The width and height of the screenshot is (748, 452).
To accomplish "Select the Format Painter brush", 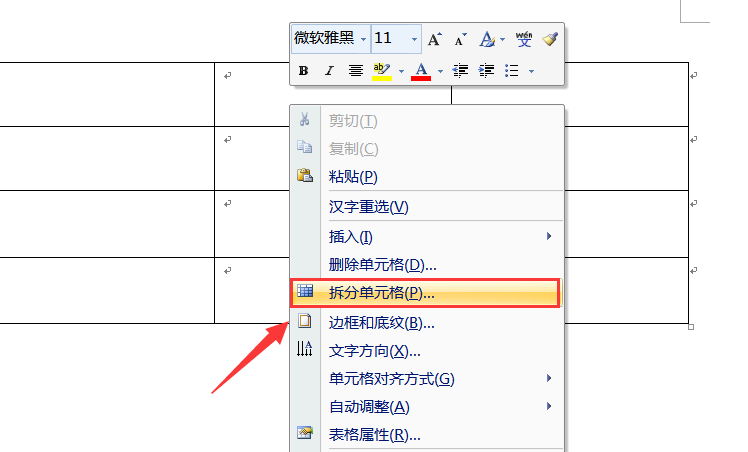I will pyautogui.click(x=550, y=39).
